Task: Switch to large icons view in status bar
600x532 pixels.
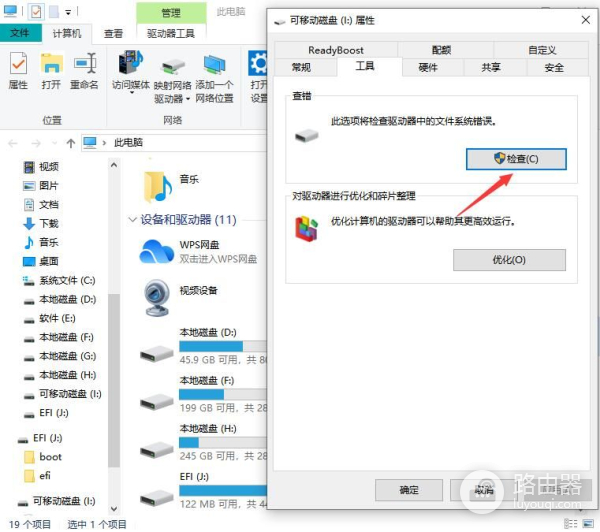Action: [x=588, y=523]
